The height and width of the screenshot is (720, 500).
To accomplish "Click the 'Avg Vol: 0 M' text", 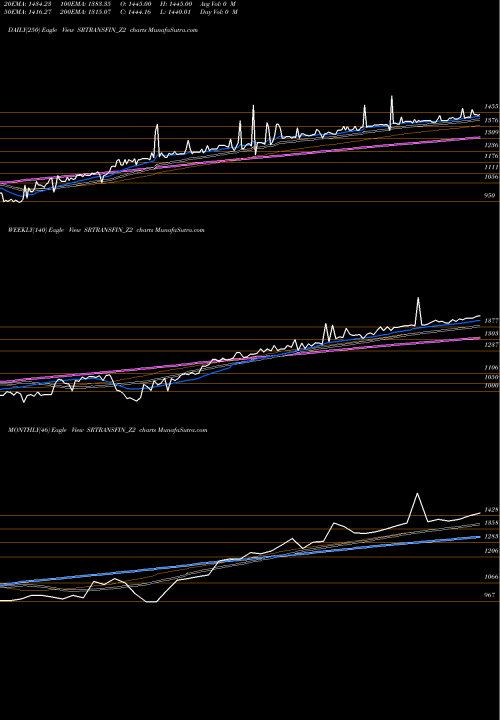I will (219, 4).
